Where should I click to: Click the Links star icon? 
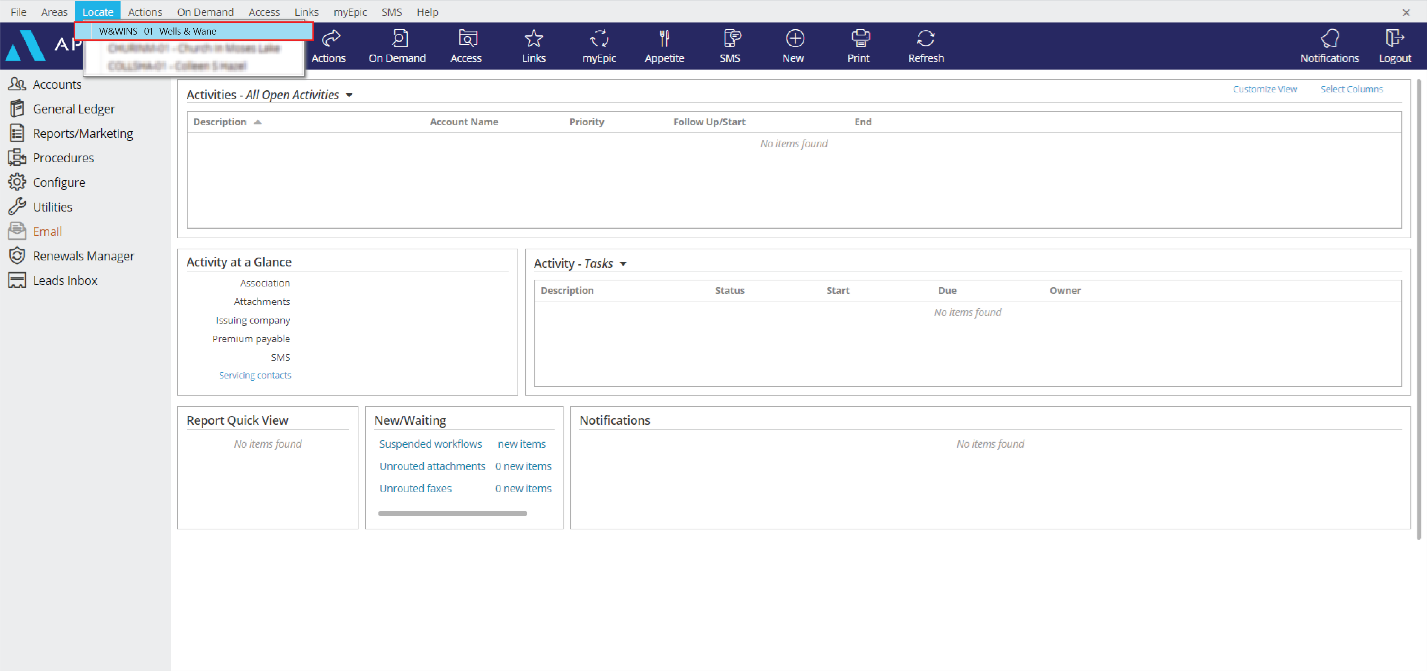click(534, 39)
